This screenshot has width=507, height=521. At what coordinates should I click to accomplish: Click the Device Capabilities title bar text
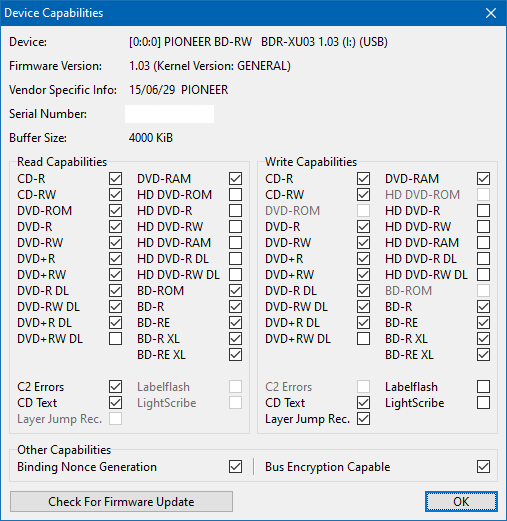pyautogui.click(x=54, y=13)
